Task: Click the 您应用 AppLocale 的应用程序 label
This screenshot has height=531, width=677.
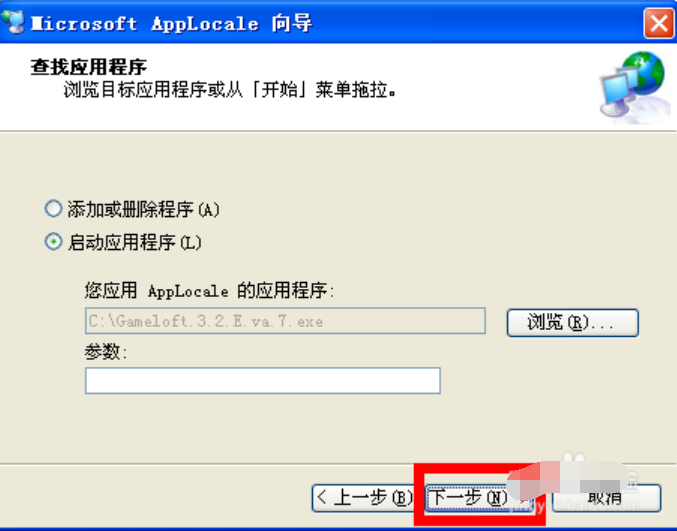Action: coord(209,291)
